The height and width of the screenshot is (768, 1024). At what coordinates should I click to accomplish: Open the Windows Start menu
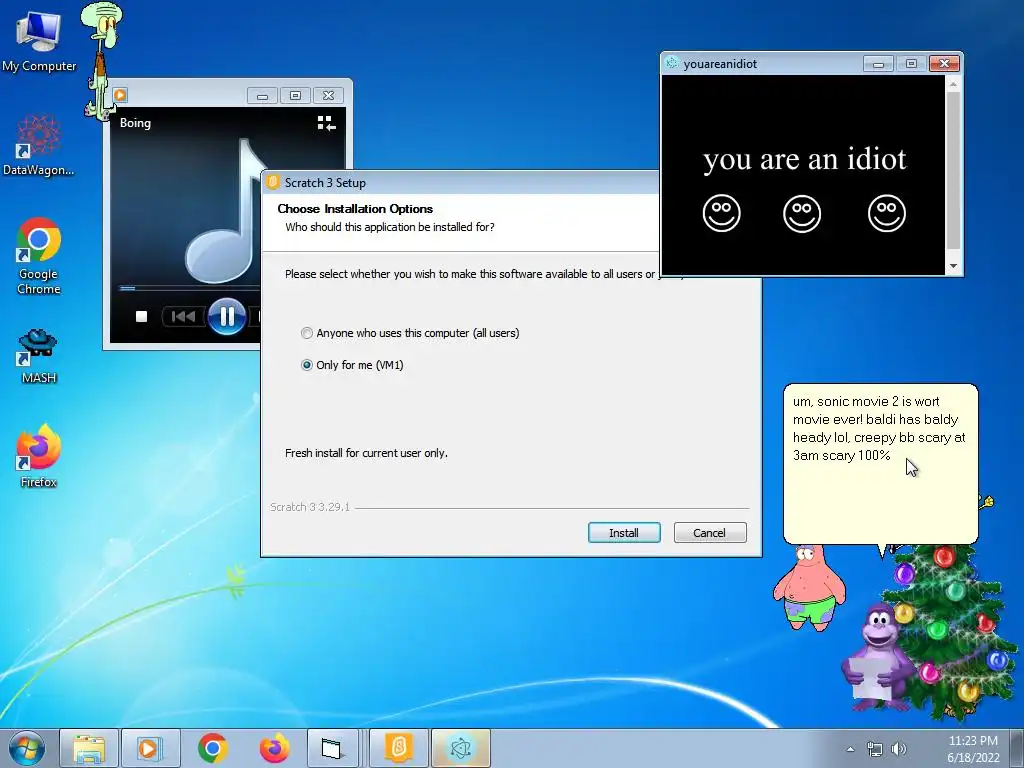27,748
